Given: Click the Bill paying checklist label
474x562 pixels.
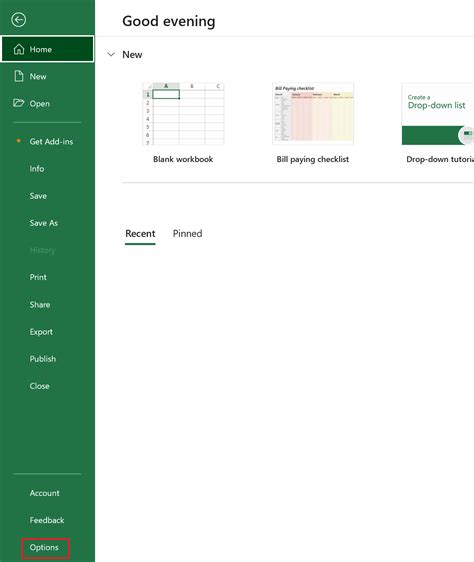Looking at the screenshot, I should [x=313, y=159].
